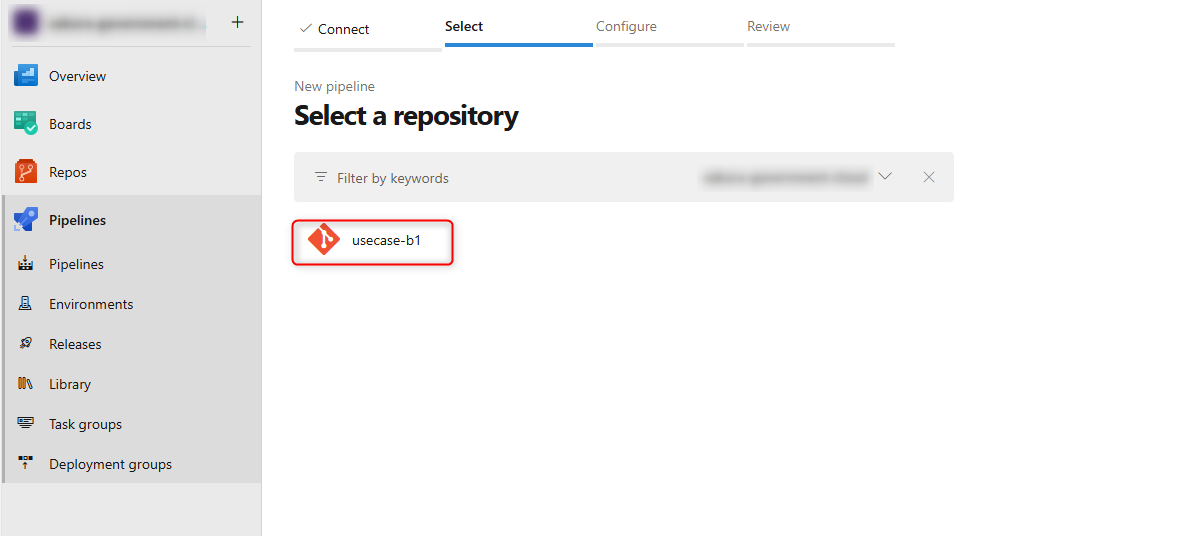Open Library label link
The height and width of the screenshot is (536, 1194).
[x=70, y=384]
